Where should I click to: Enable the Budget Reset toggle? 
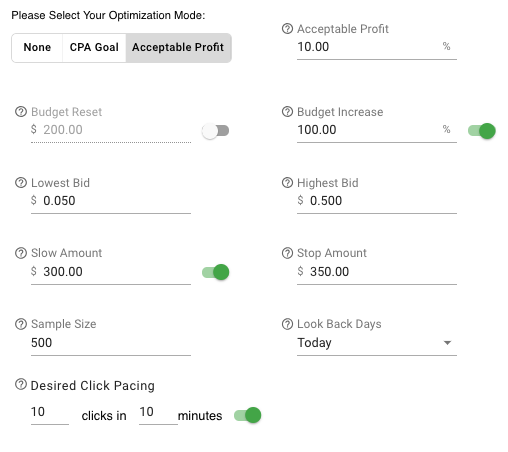(x=216, y=131)
